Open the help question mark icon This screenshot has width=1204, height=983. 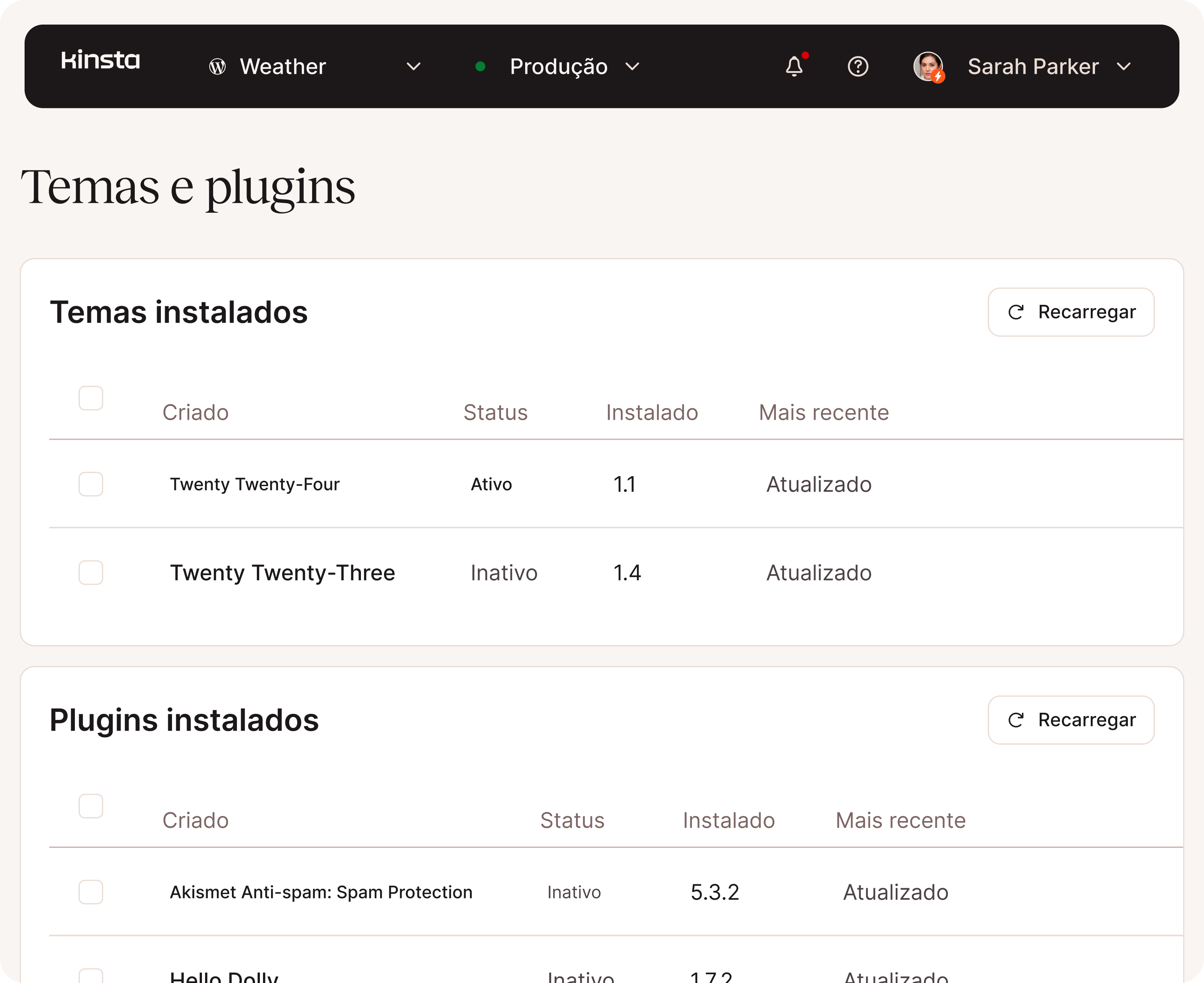858,66
